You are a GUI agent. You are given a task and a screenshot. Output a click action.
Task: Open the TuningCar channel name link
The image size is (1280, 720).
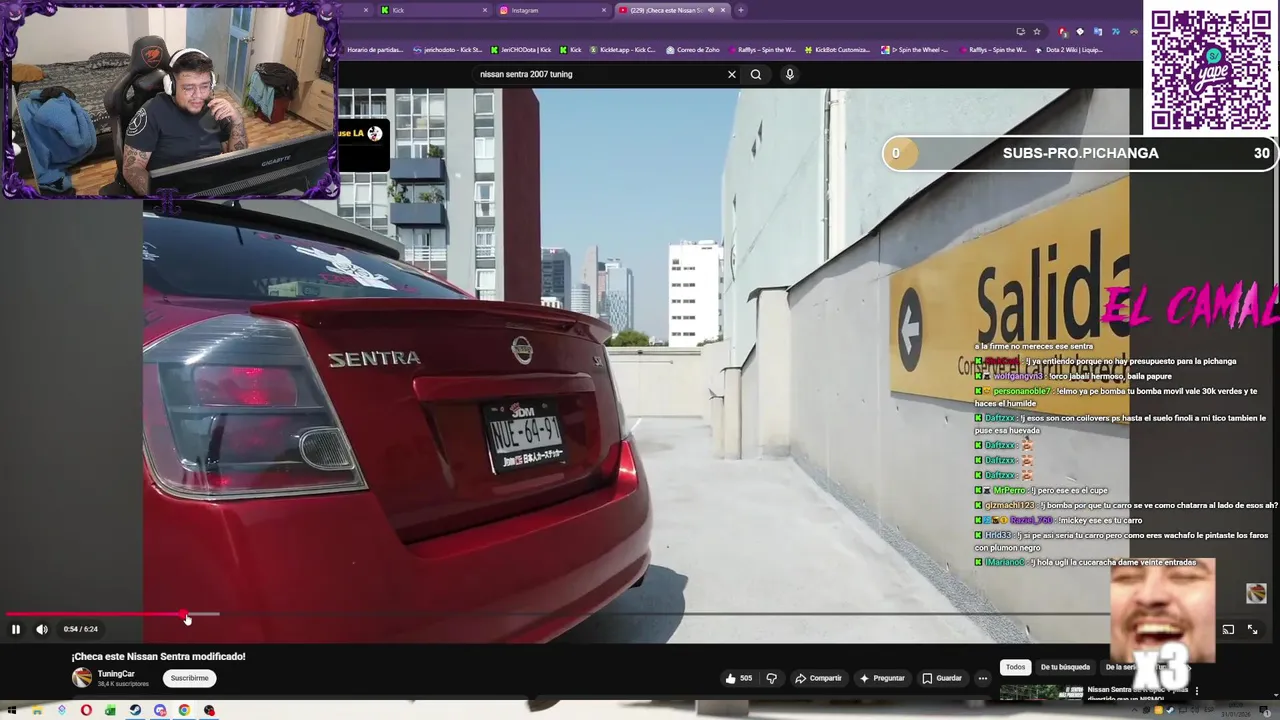[116, 674]
